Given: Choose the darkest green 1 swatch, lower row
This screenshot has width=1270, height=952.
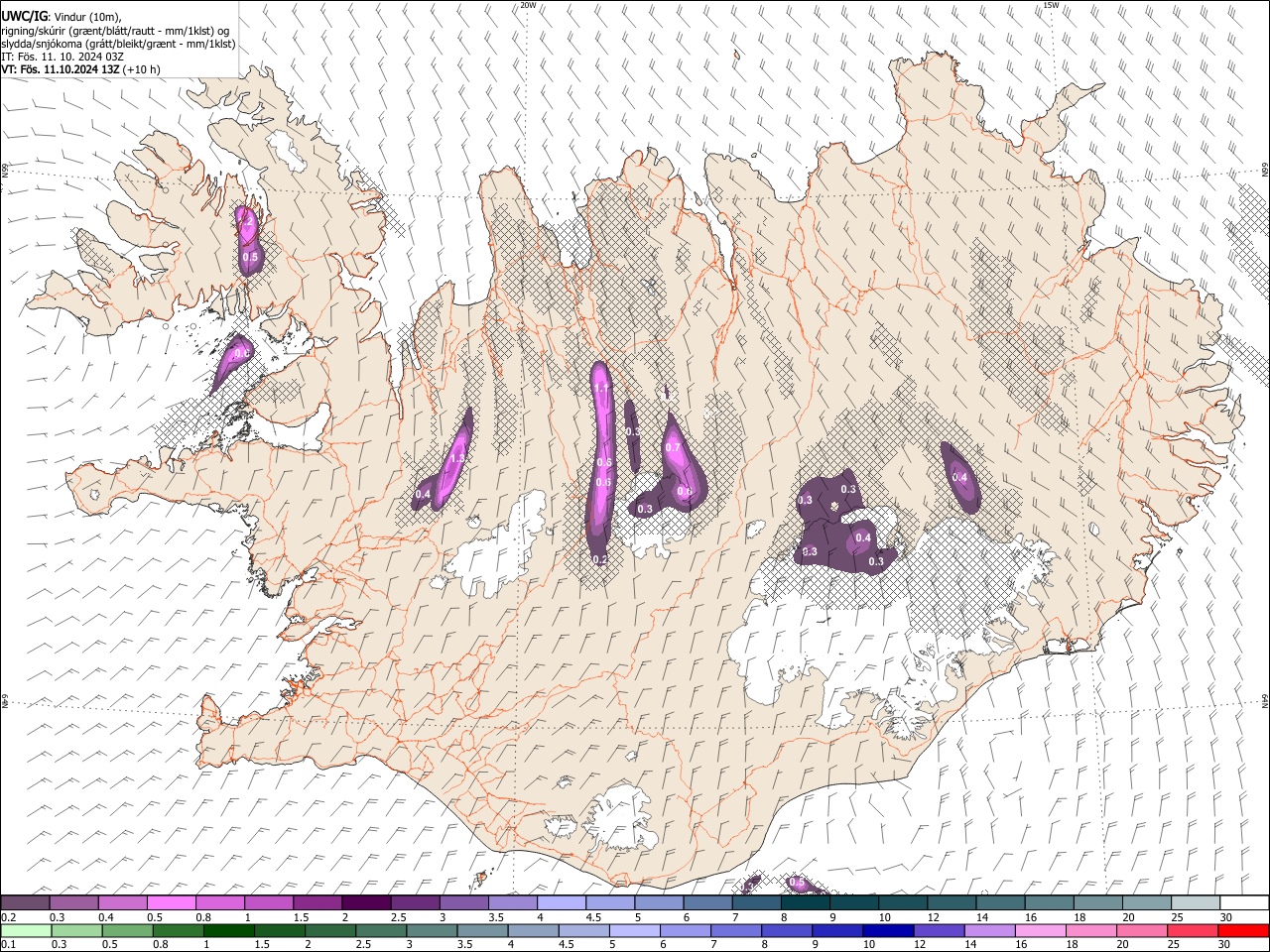Looking at the screenshot, I should (228, 930).
